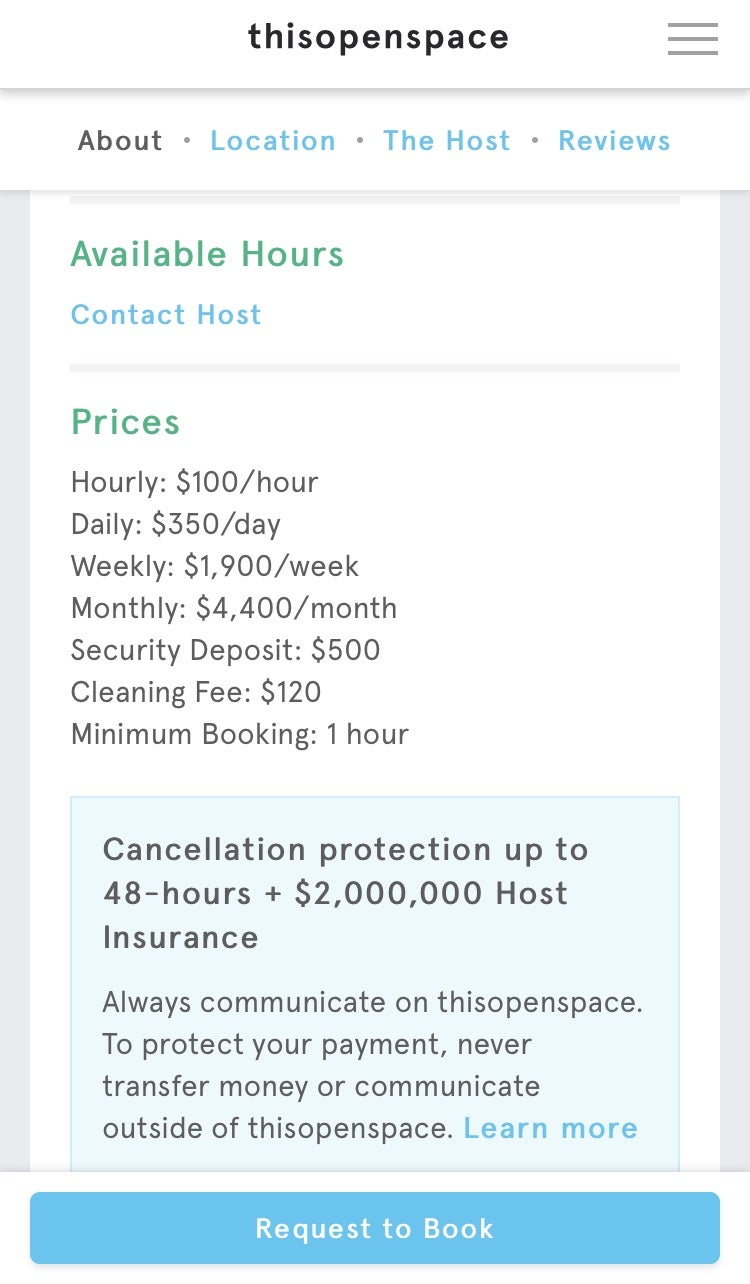Jump to the Reviews tab
Image resolution: width=750 pixels, height=1284 pixels.
click(614, 141)
